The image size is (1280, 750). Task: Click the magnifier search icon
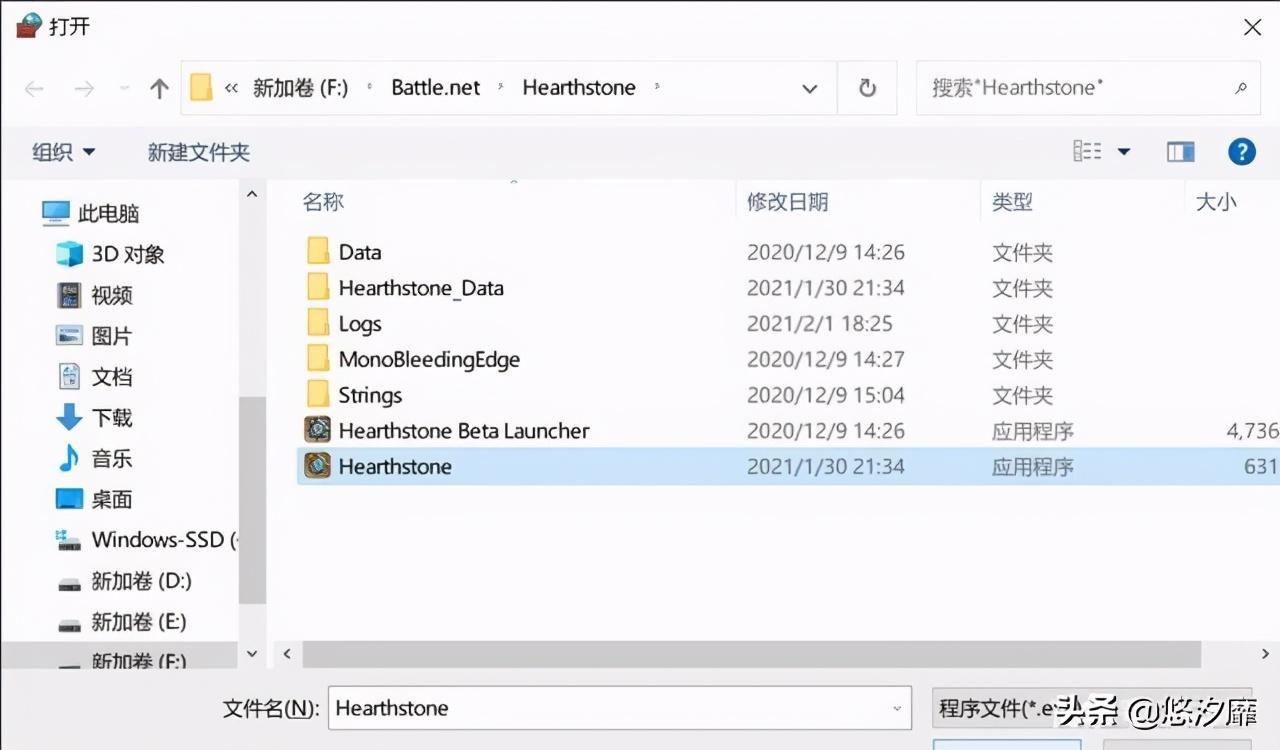tap(1241, 88)
